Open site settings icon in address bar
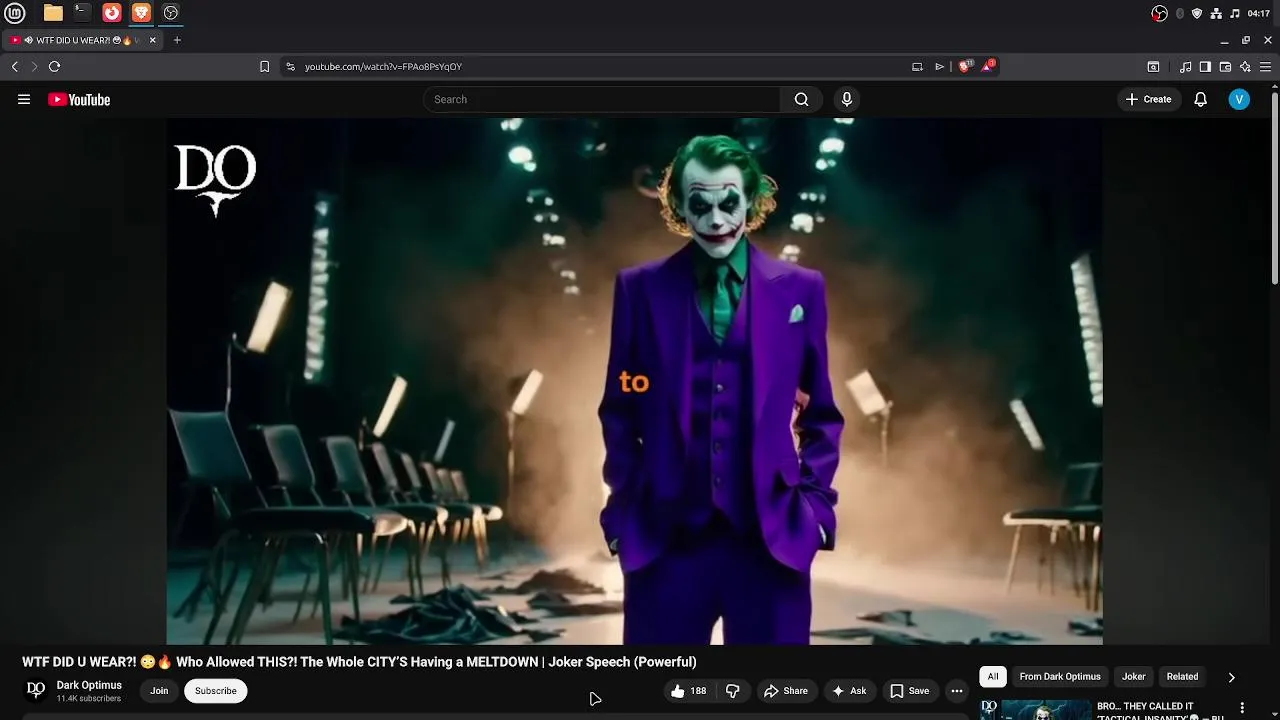The width and height of the screenshot is (1280, 720). tap(290, 66)
